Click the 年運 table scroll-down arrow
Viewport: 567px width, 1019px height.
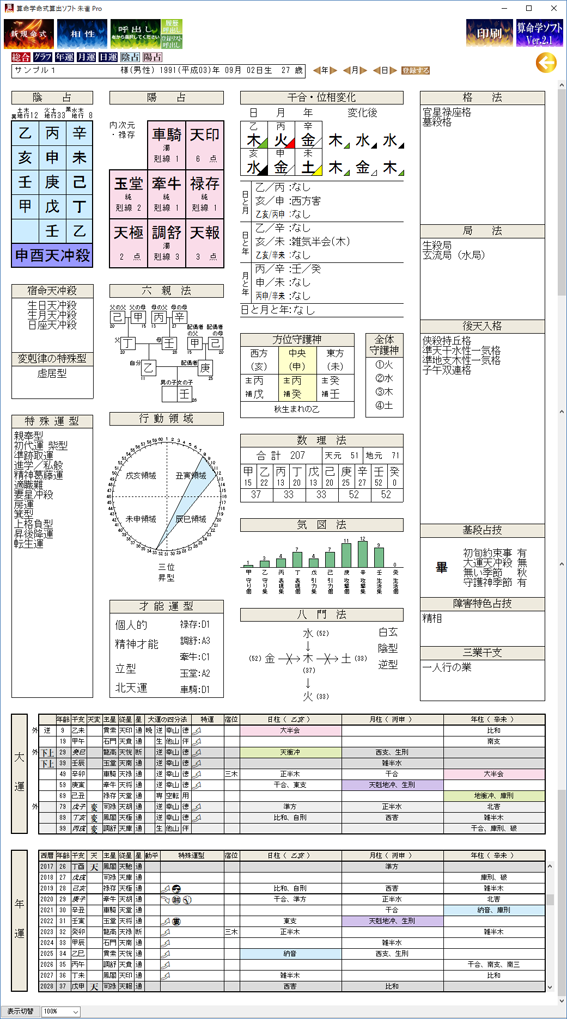551,988
